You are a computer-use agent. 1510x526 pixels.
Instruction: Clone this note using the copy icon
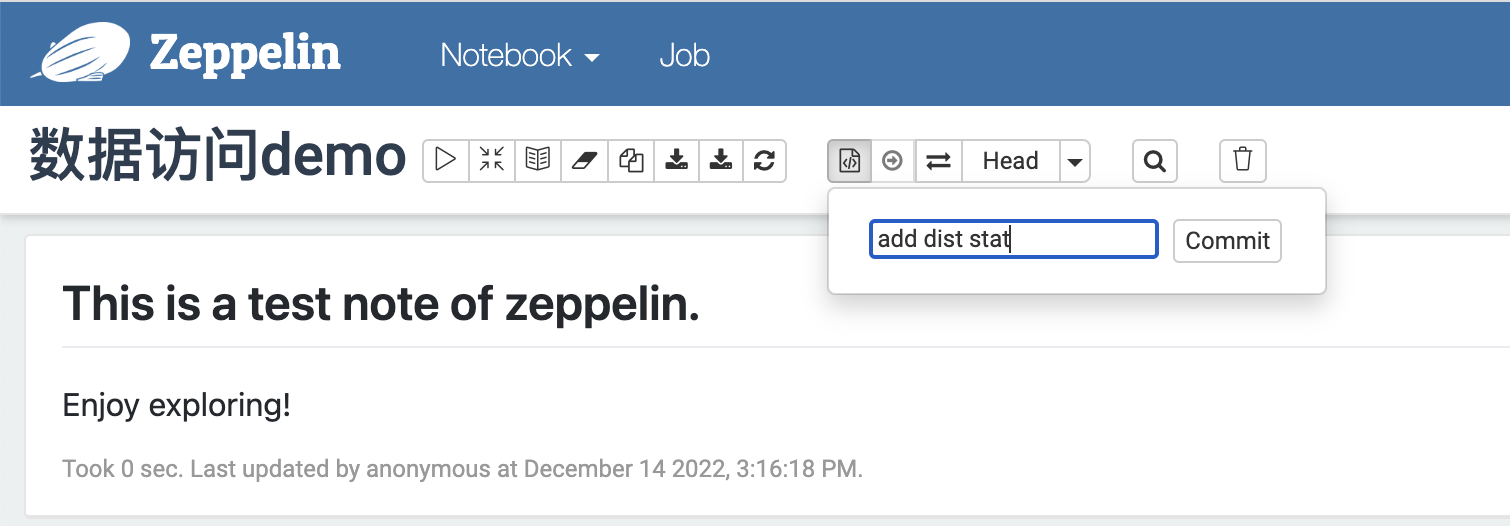pyautogui.click(x=631, y=160)
